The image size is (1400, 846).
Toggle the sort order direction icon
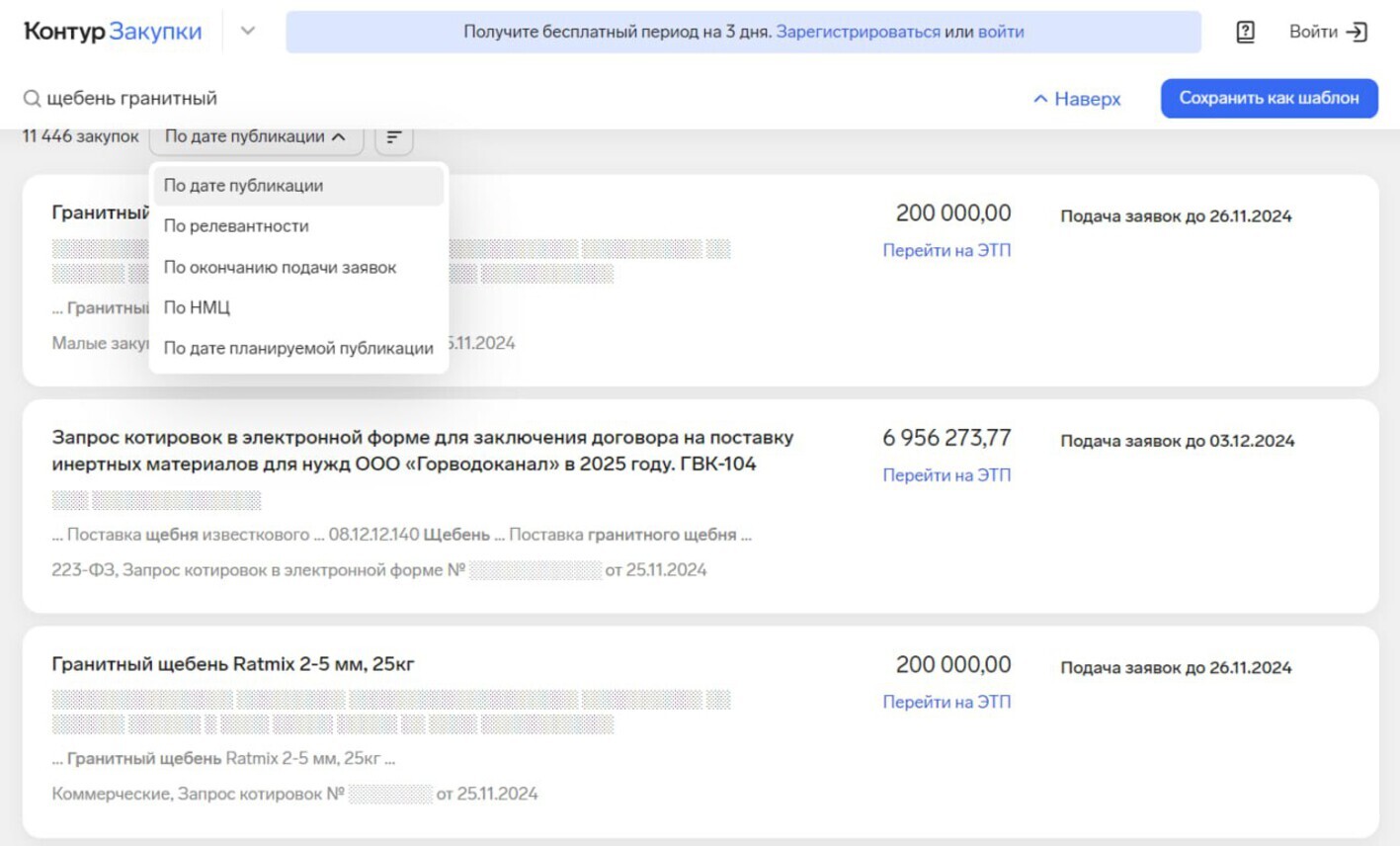pos(394,137)
